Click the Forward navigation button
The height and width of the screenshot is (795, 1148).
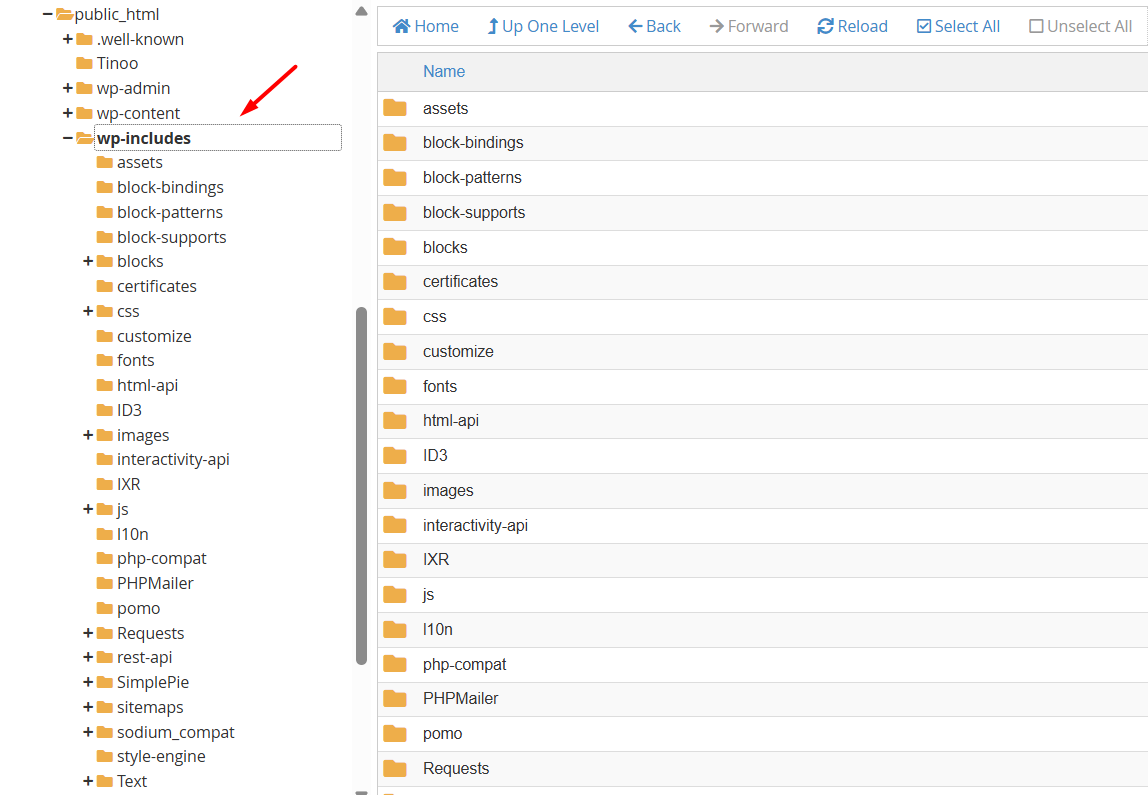(748, 27)
